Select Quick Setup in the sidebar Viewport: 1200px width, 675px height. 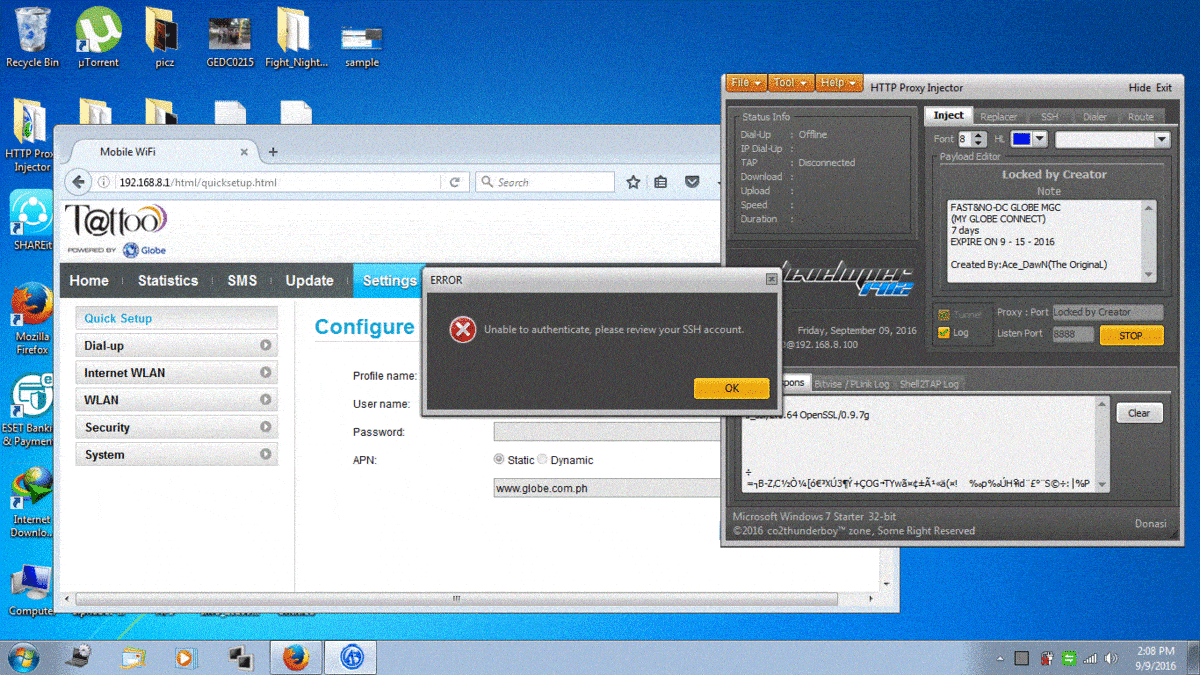(176, 318)
